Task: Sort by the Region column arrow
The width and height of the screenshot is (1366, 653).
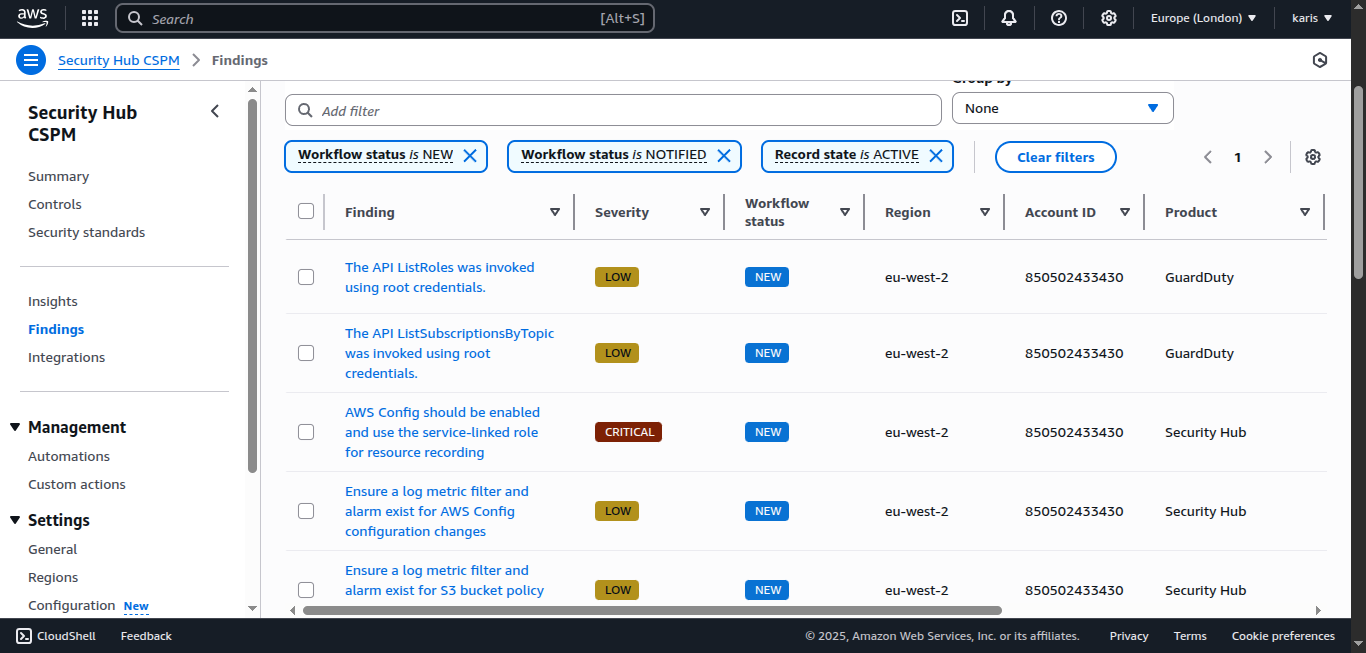Action: (x=985, y=212)
